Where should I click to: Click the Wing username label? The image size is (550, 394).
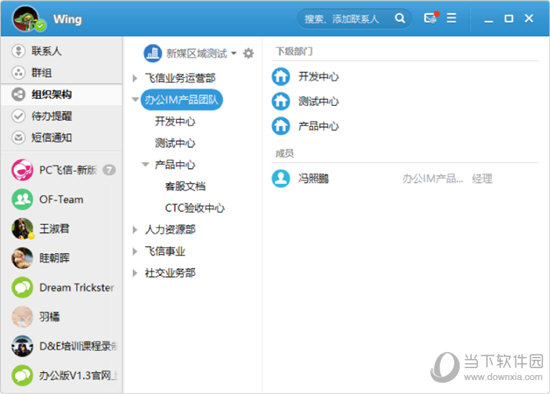68,19
